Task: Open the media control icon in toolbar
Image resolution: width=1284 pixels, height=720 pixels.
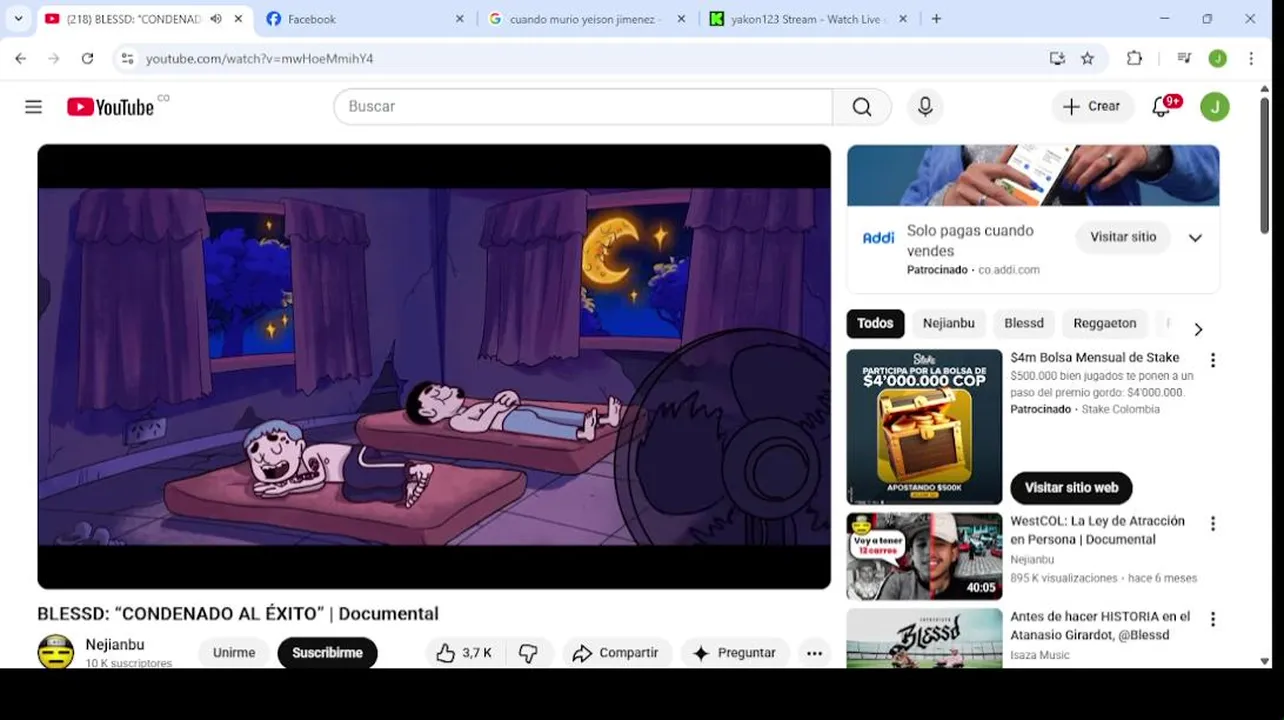Action: click(x=1184, y=59)
